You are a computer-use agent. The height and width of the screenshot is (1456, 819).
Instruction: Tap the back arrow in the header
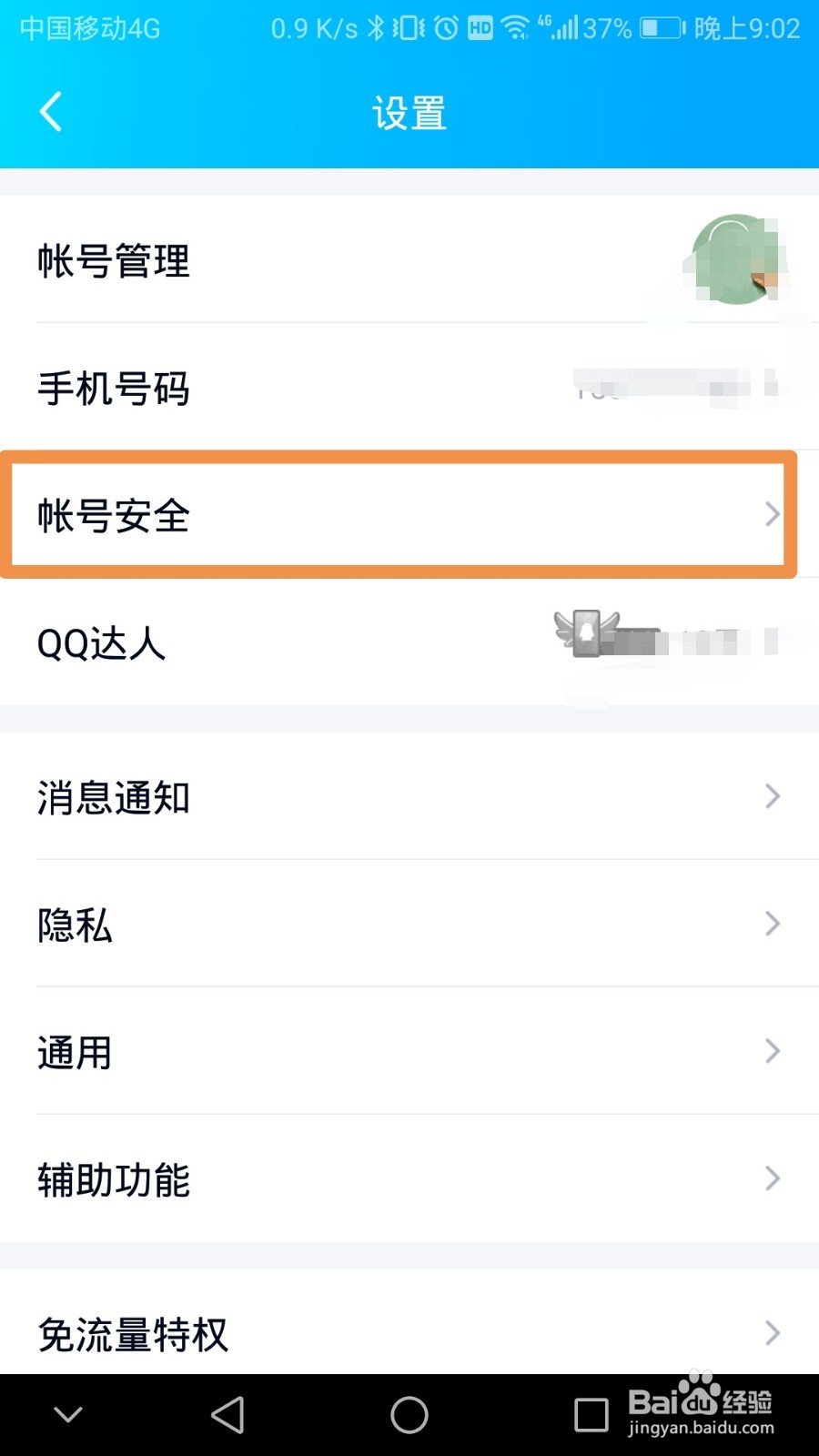point(52,112)
